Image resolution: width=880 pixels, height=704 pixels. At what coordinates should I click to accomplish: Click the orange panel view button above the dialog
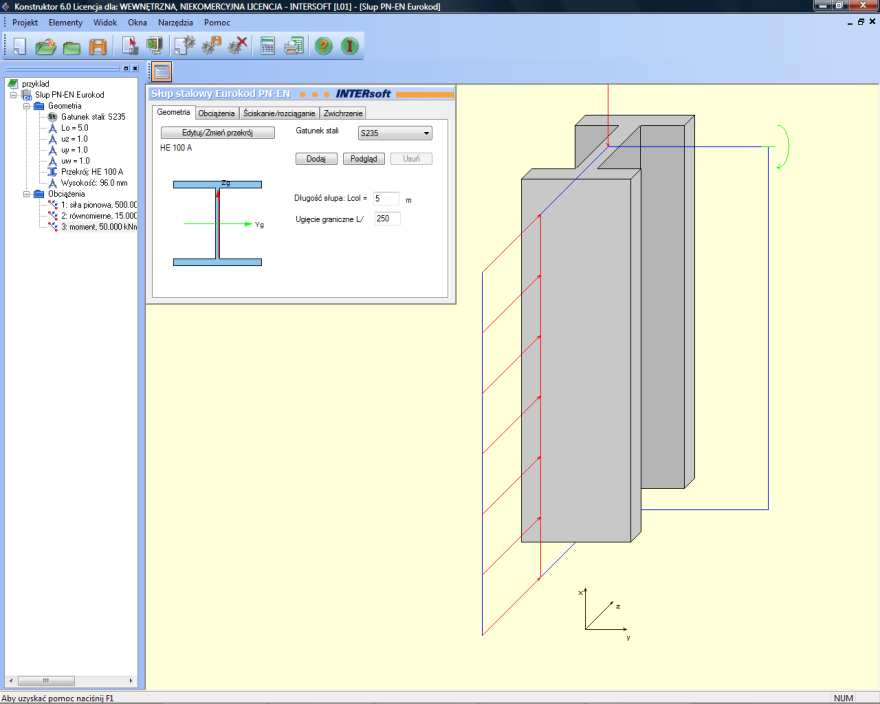(x=162, y=72)
